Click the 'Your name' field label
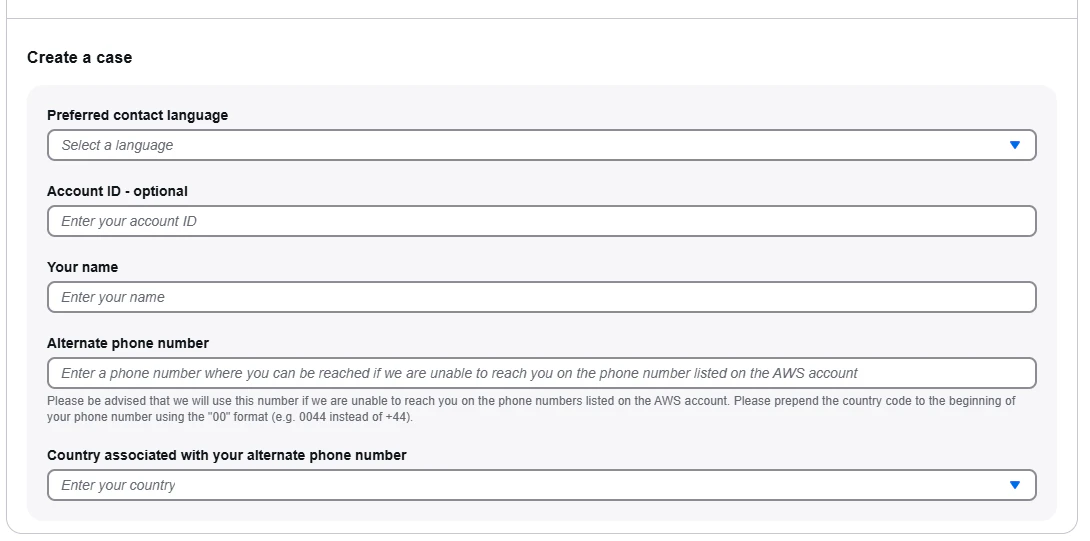The width and height of the screenshot is (1090, 541). (83, 267)
